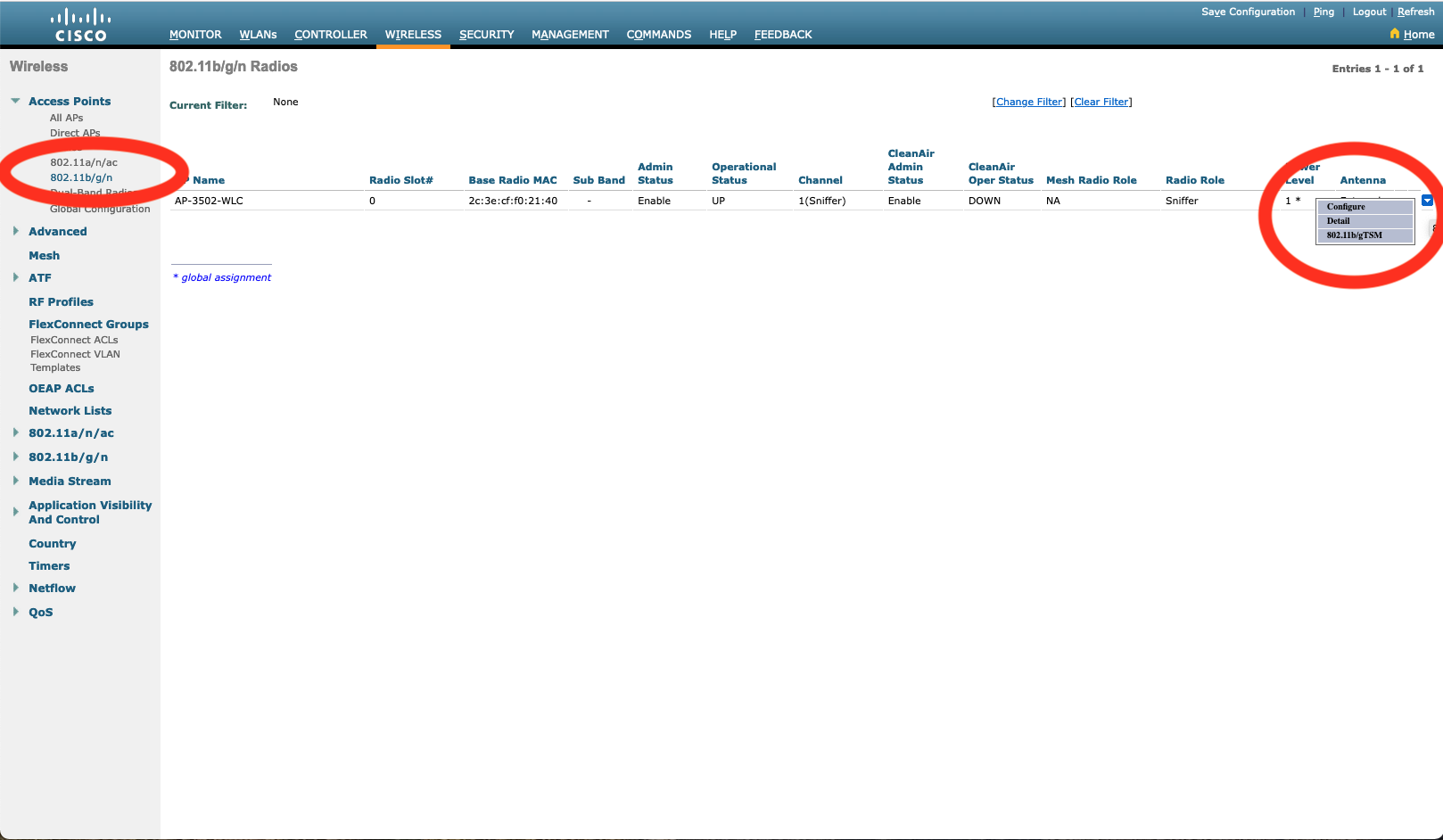Viewport: 1443px width, 840px height.
Task: Click AP name AP-3502-WLC
Action: point(209,201)
